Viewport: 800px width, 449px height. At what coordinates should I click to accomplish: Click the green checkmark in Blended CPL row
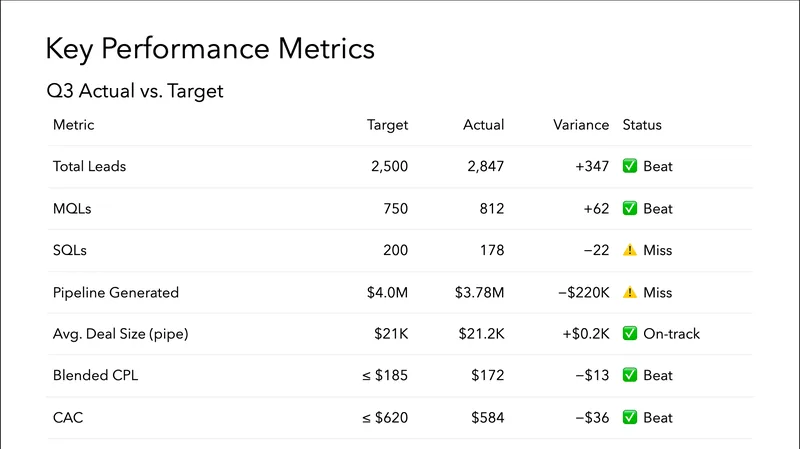(630, 376)
